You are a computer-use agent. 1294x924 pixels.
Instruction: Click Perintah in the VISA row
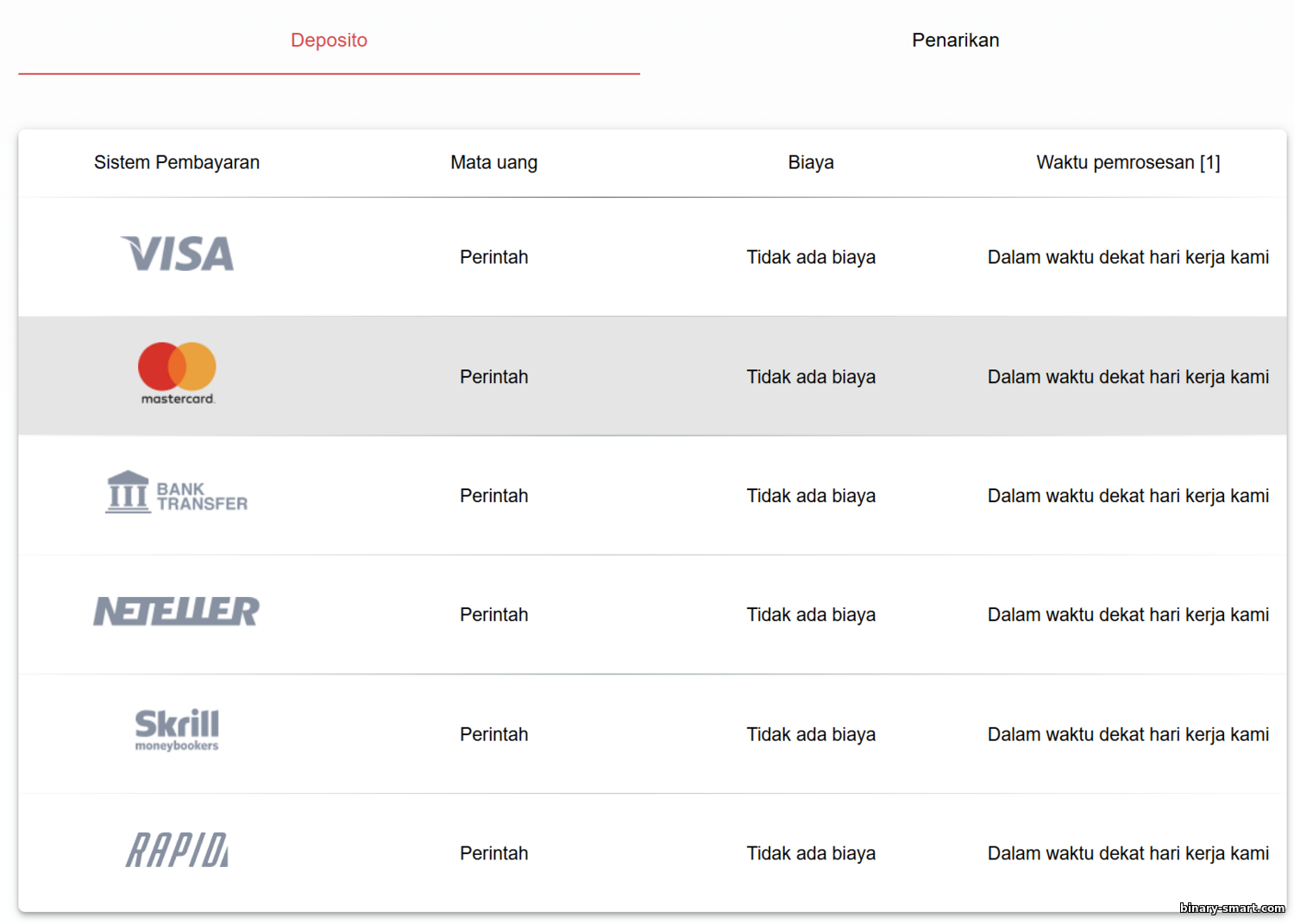point(493,257)
